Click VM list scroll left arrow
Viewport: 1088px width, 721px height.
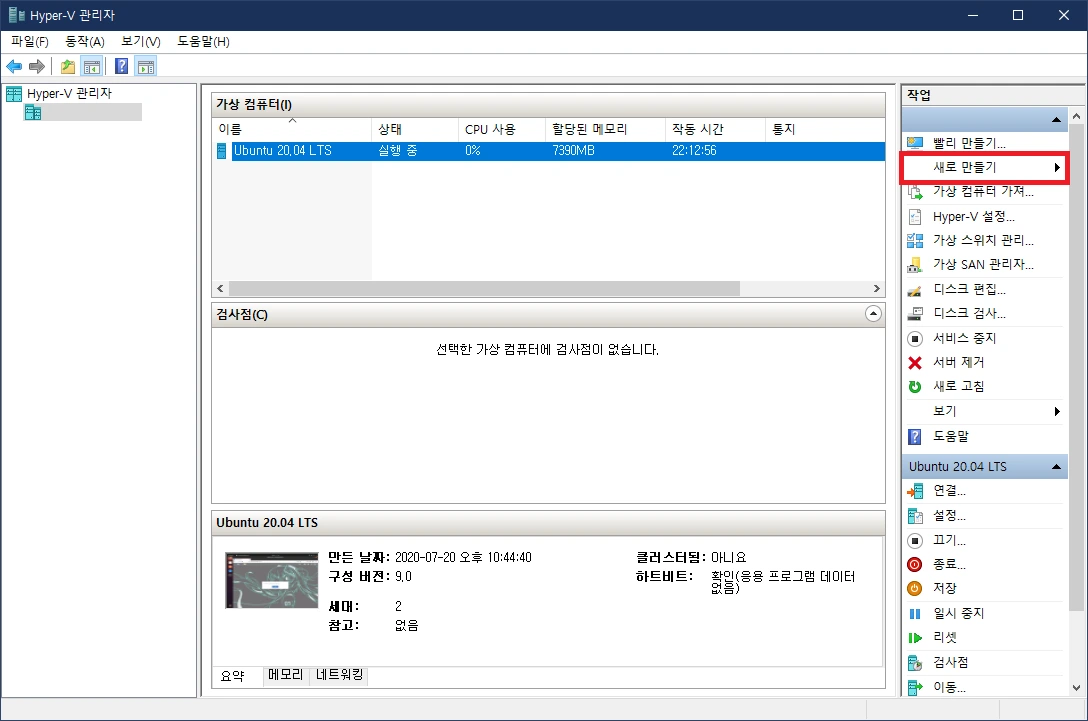tap(221, 288)
